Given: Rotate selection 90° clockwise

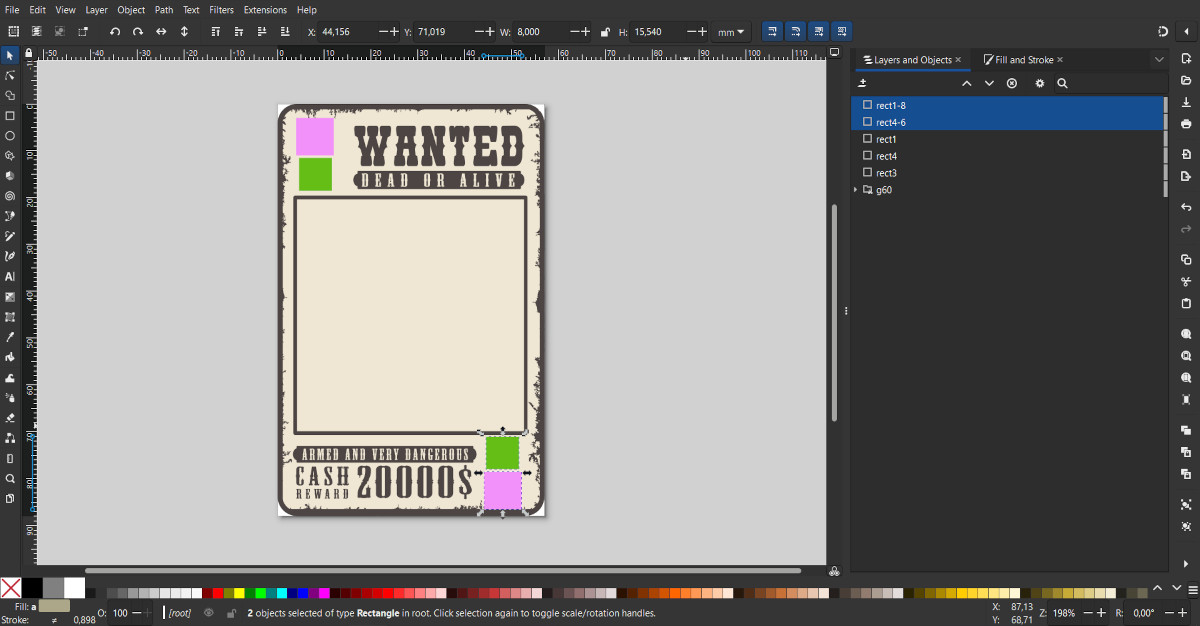Looking at the screenshot, I should point(138,32).
